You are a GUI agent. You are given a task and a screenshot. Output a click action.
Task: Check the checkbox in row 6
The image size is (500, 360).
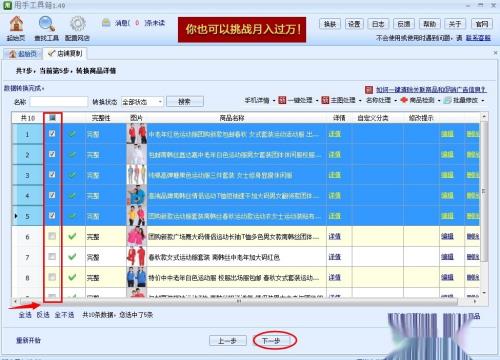pyautogui.click(x=52, y=236)
